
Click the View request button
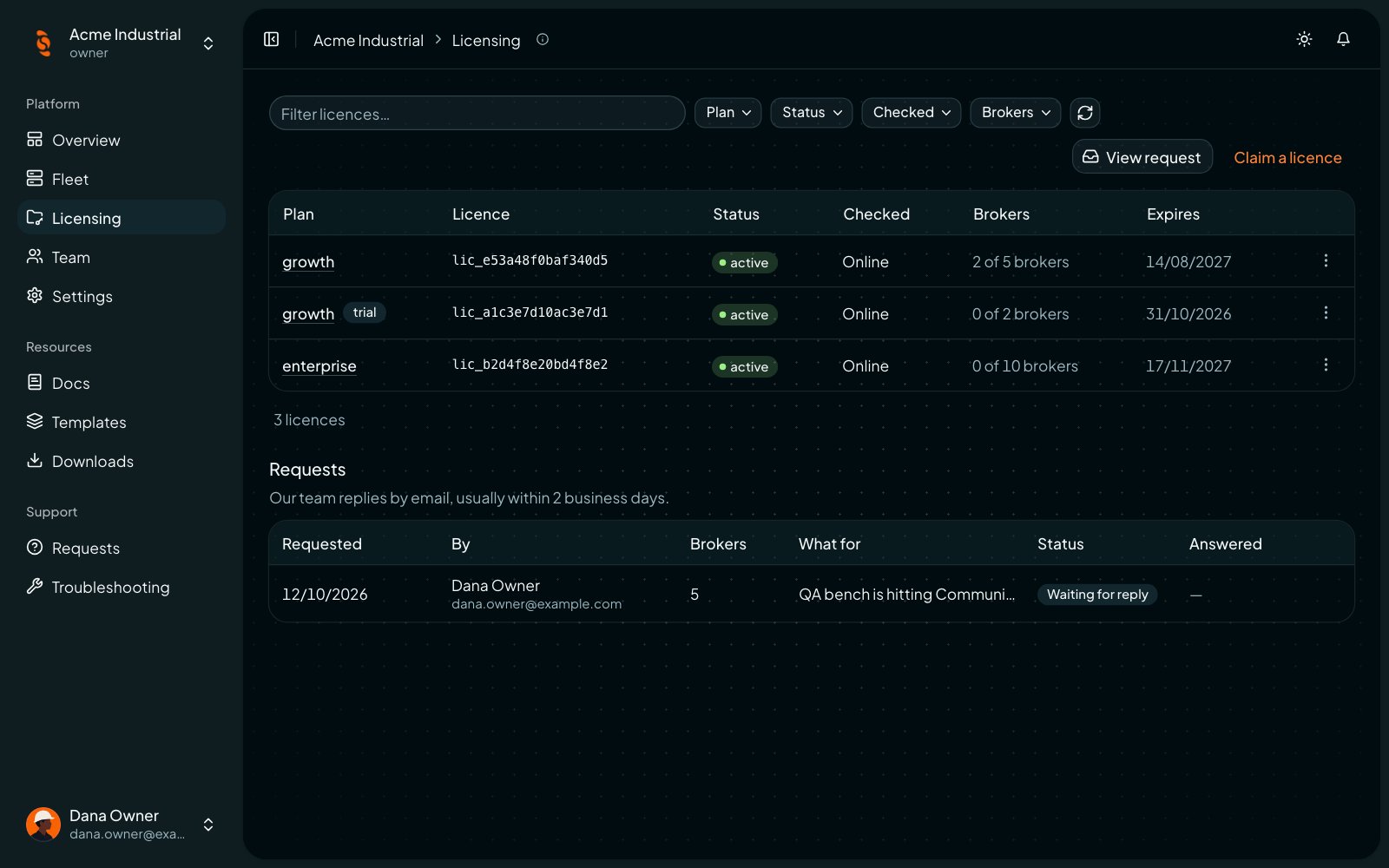(x=1142, y=157)
